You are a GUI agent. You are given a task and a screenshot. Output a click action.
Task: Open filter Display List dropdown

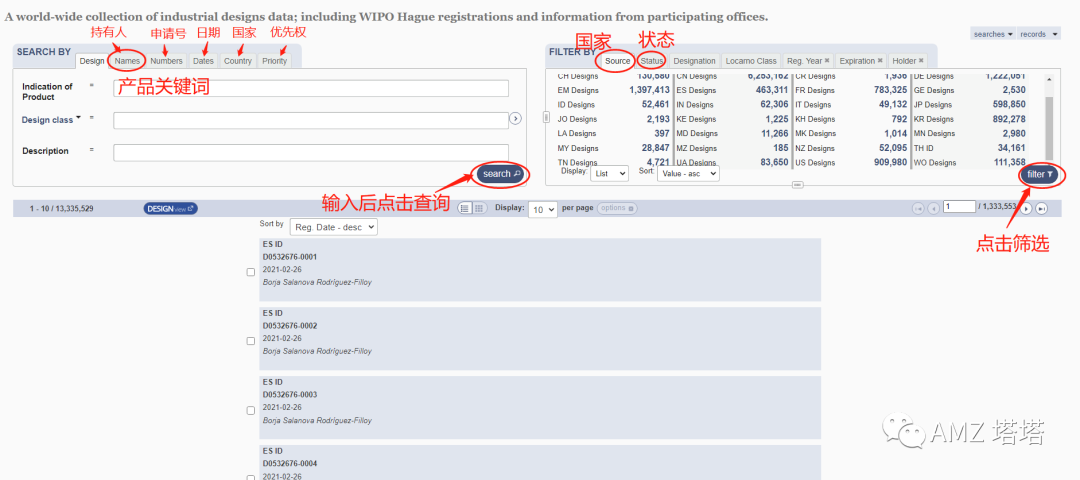point(610,174)
